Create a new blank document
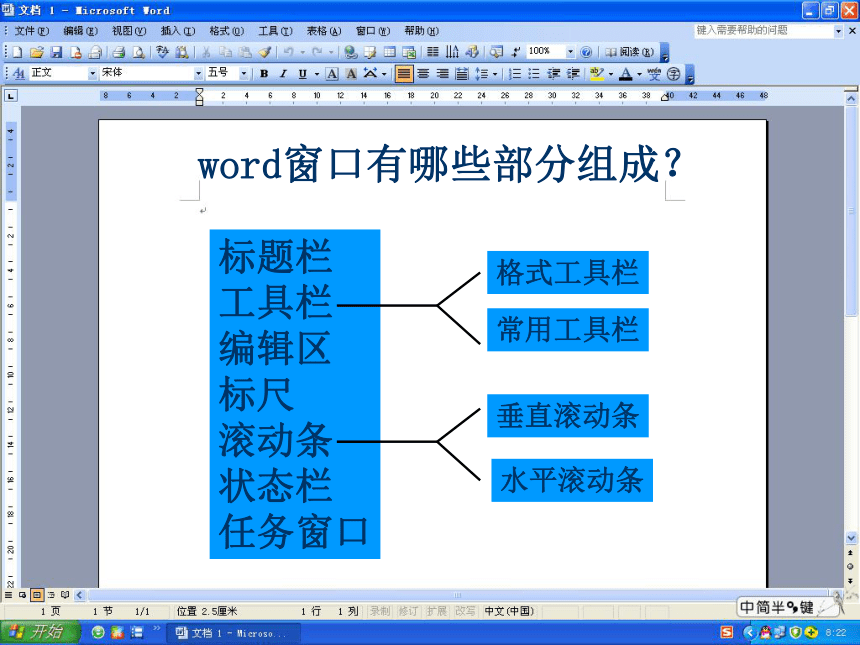Screen dimensions: 860x645 17,52
